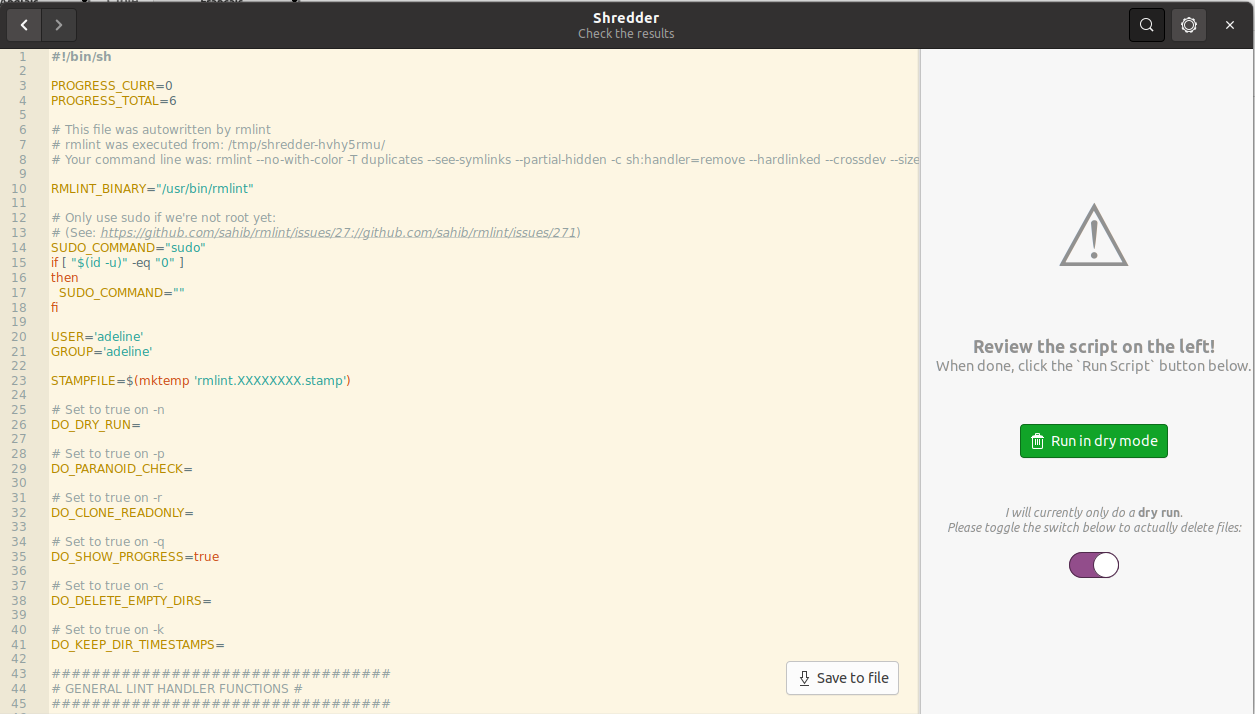Click the download icon beside Save to file
1255x714 pixels.
803,678
